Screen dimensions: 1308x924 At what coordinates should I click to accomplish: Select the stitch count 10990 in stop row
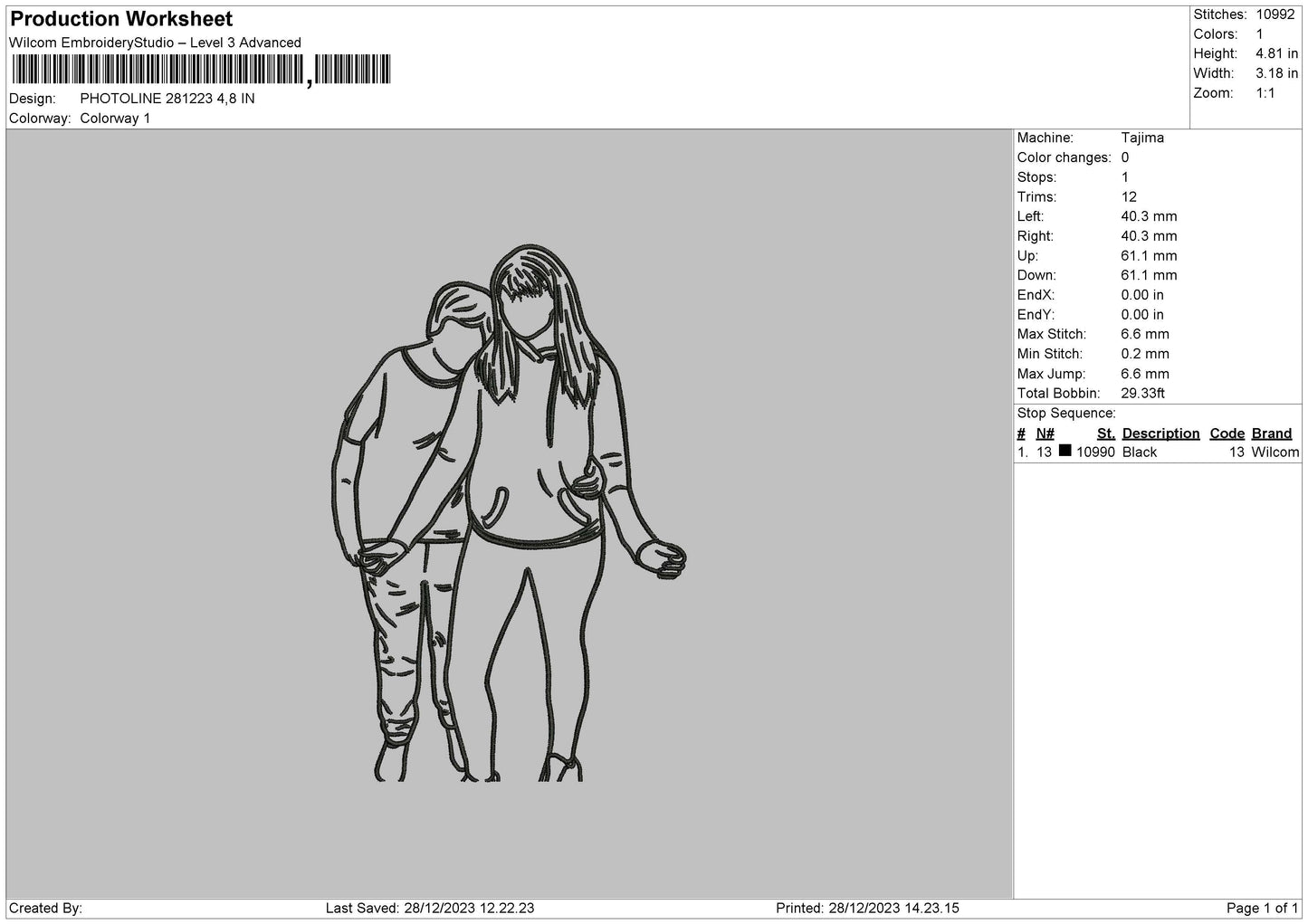pos(1095,452)
